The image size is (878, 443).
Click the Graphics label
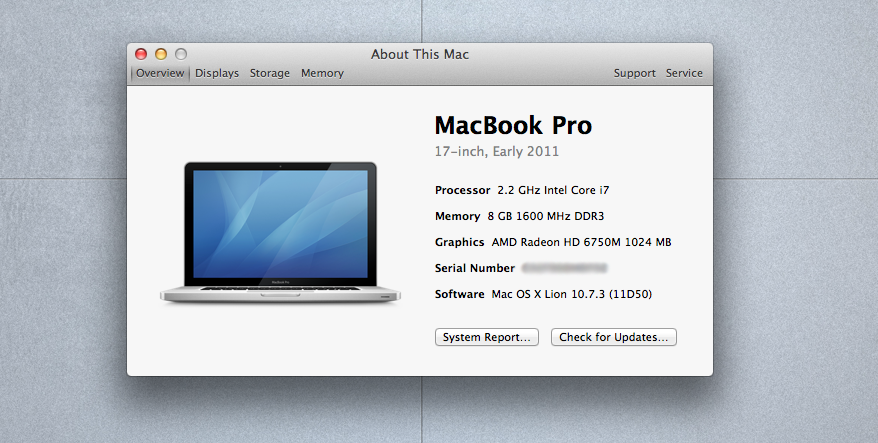click(460, 243)
